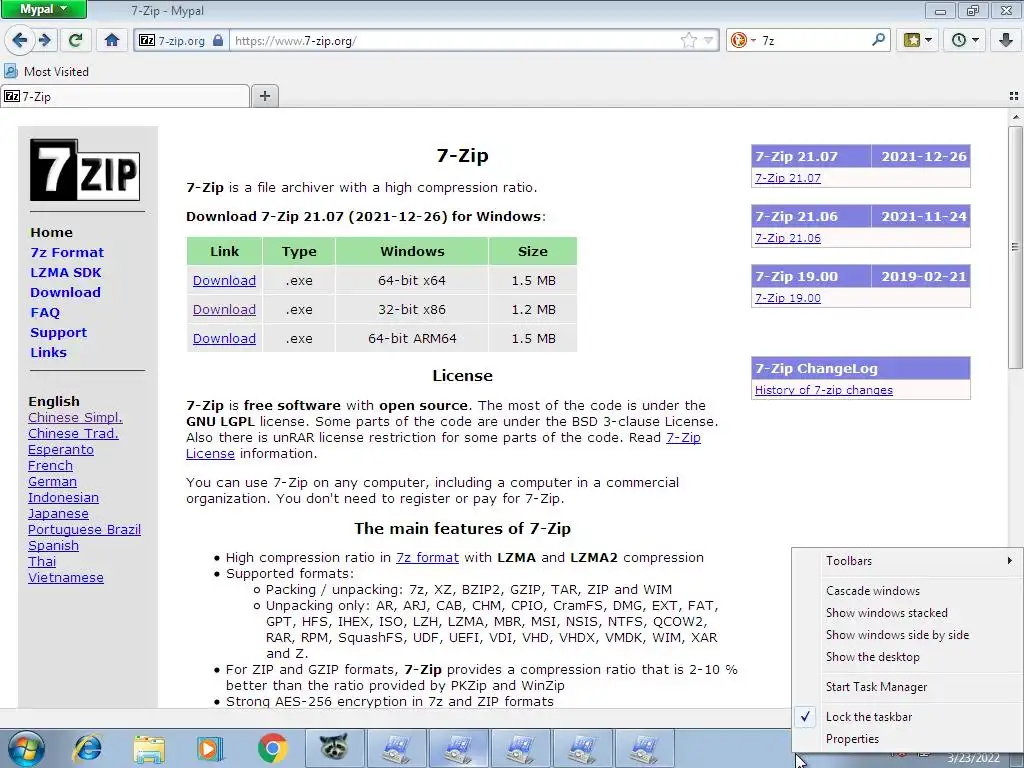Open the 7z Format sidebar link
Viewport: 1024px width, 768px height.
[x=67, y=252]
